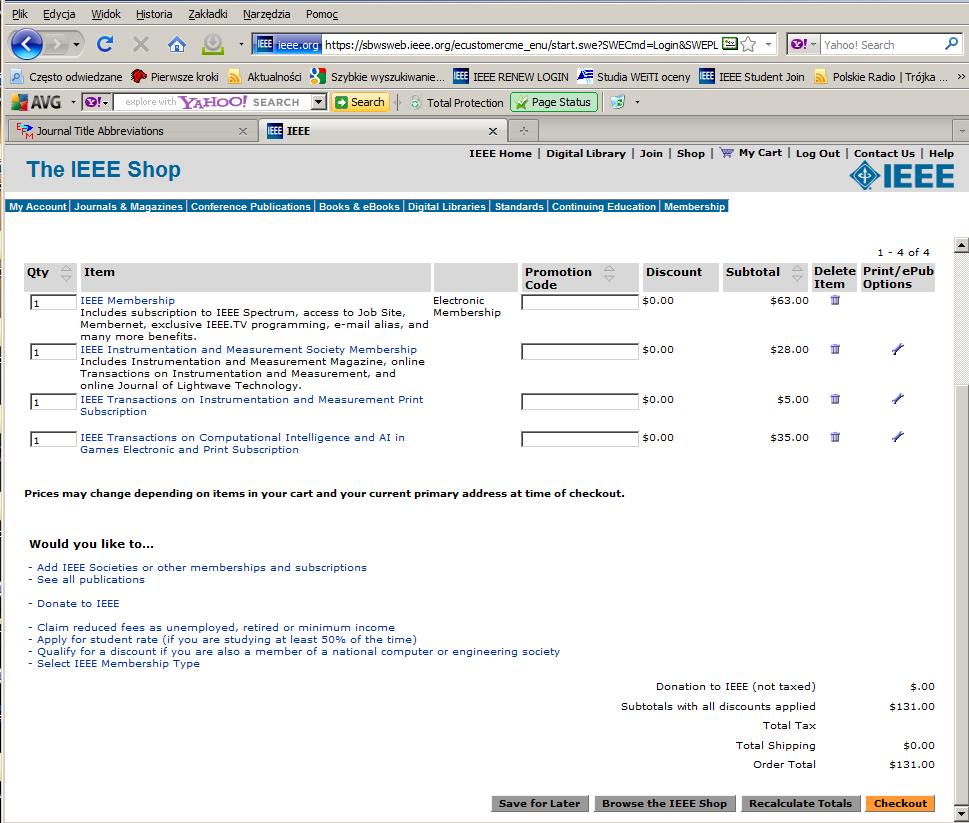The width and height of the screenshot is (969, 823).
Task: Open Print/ePub options for $5.00 subscription row
Action: [898, 399]
